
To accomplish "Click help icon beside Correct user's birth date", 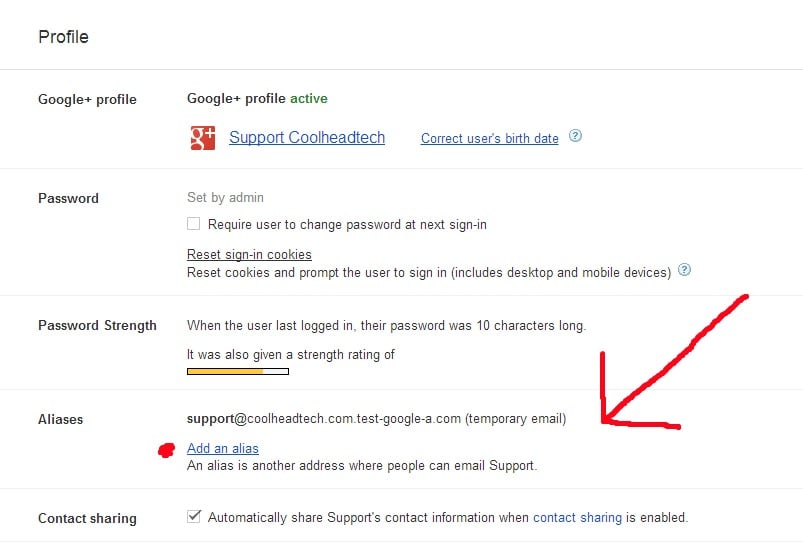I will point(575,137).
